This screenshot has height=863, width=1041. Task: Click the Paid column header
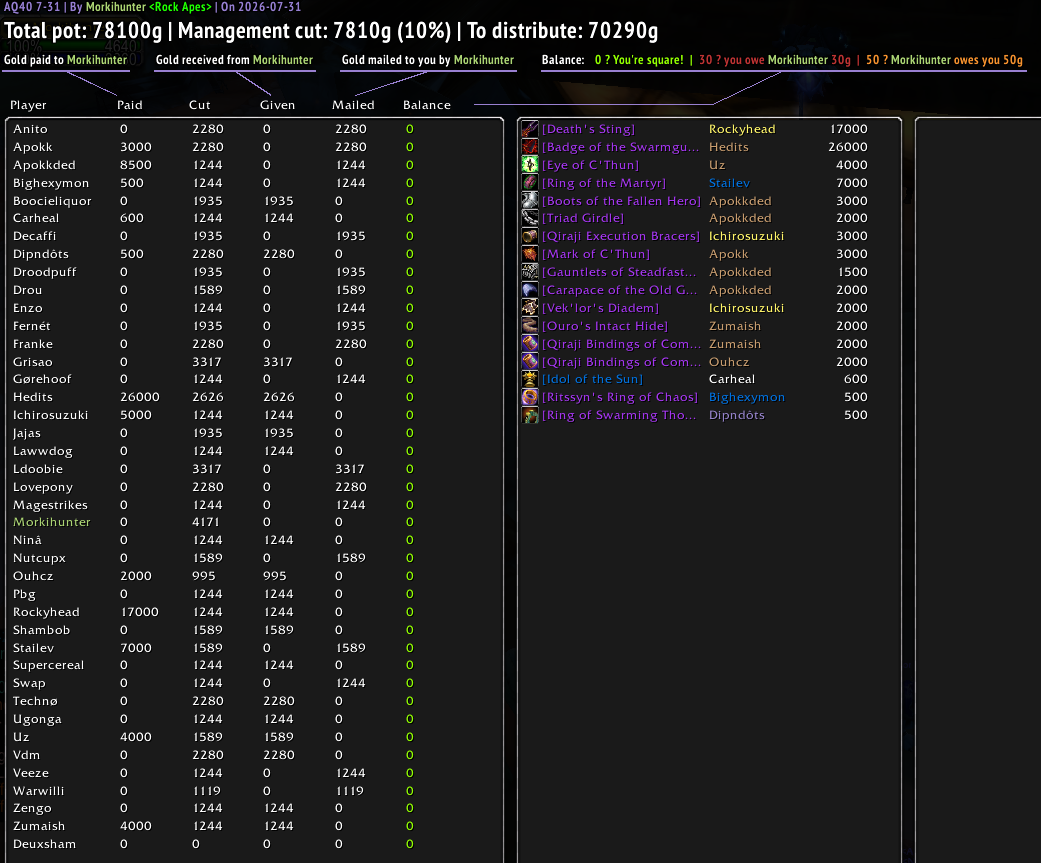coord(129,105)
